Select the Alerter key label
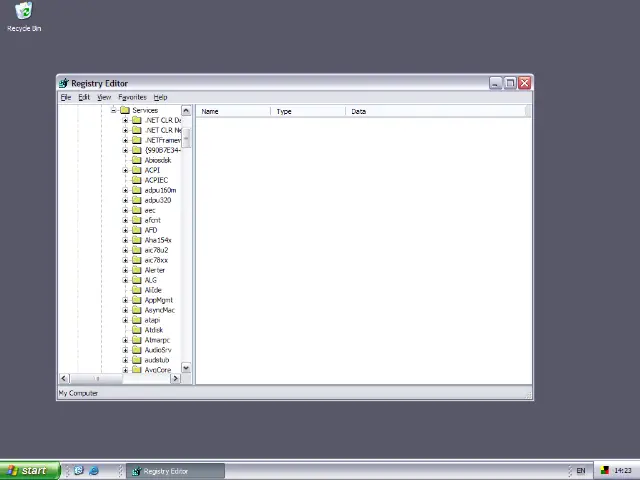The height and width of the screenshot is (480, 640). (155, 270)
